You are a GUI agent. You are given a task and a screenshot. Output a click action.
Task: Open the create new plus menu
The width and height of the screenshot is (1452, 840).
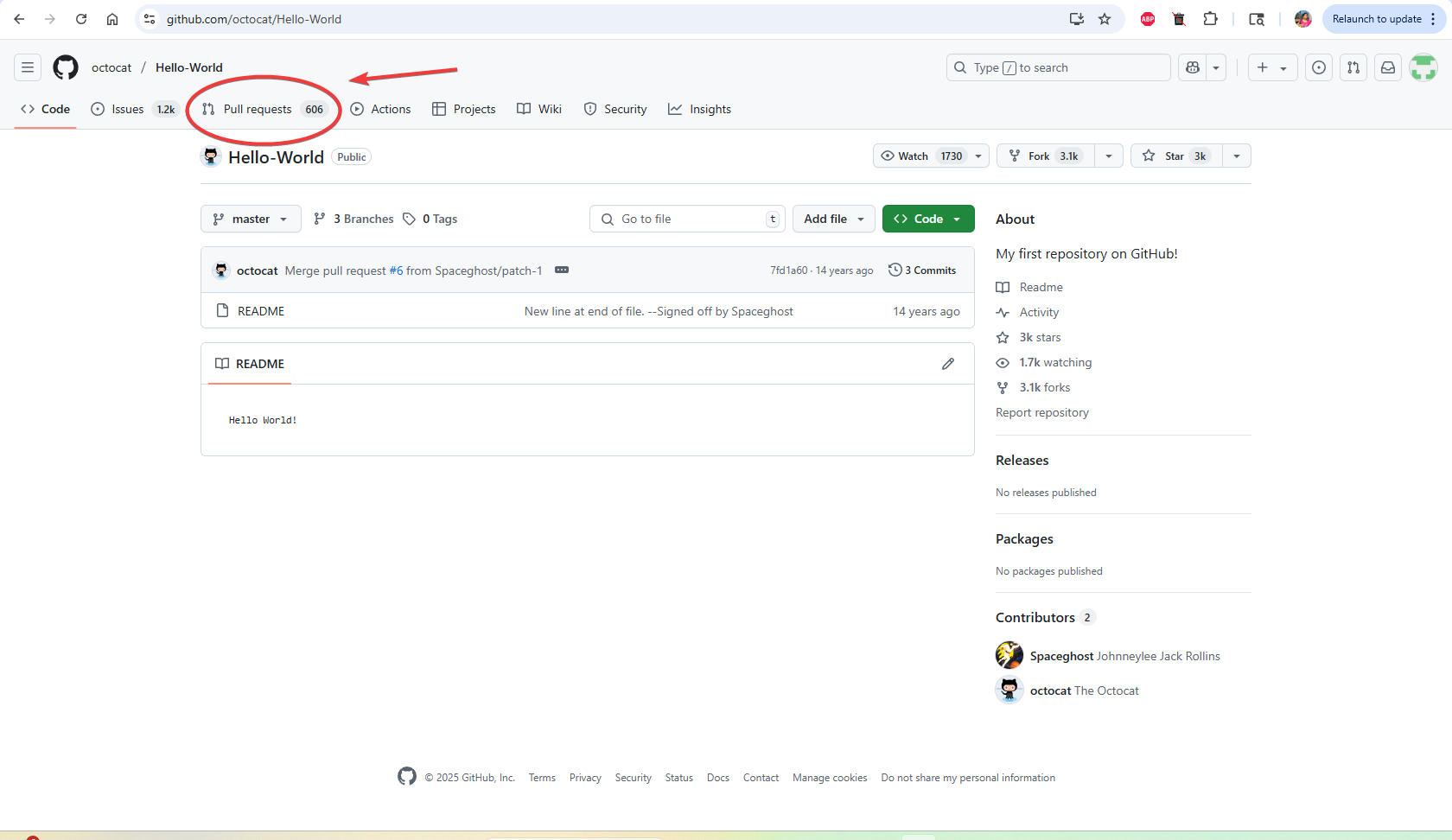[x=1272, y=67]
